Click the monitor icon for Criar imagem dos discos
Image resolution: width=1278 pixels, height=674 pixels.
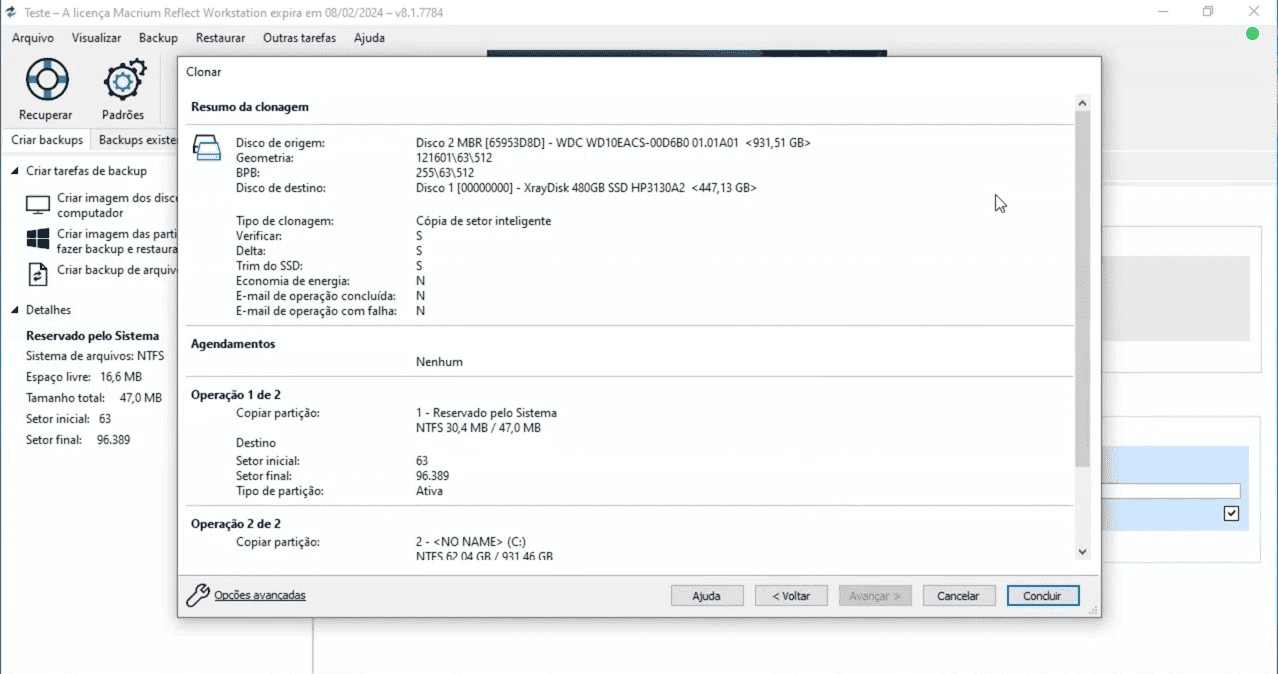tap(38, 206)
